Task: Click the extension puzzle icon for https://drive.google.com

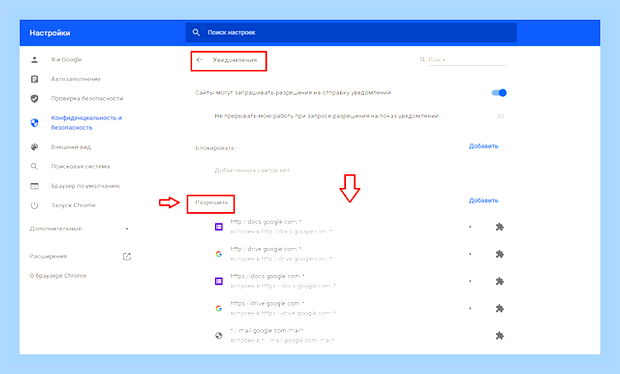Action: tap(500, 308)
